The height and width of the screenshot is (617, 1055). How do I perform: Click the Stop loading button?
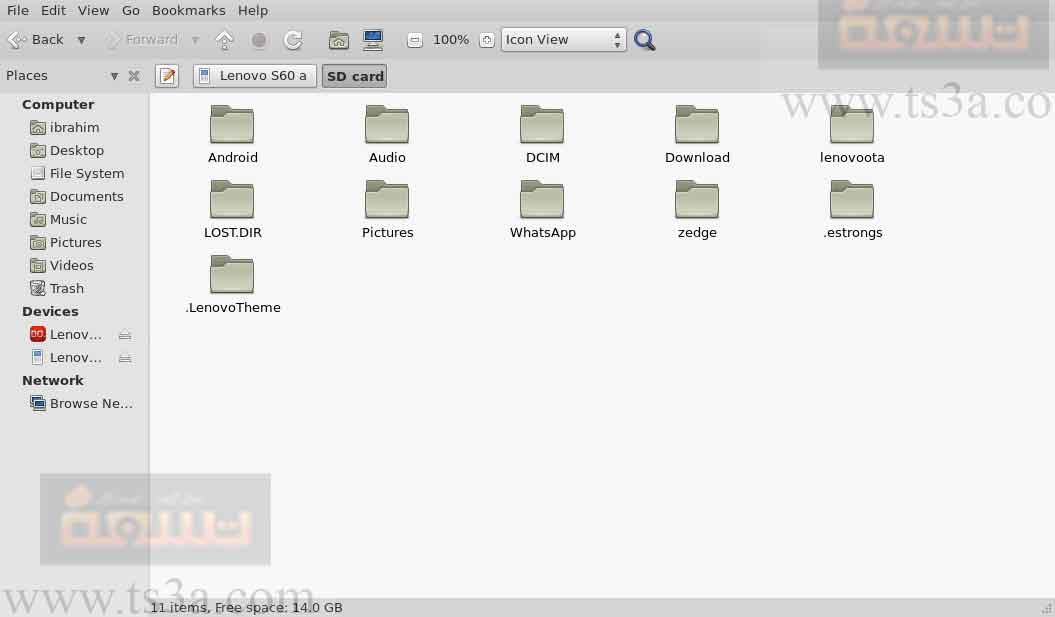(x=258, y=40)
